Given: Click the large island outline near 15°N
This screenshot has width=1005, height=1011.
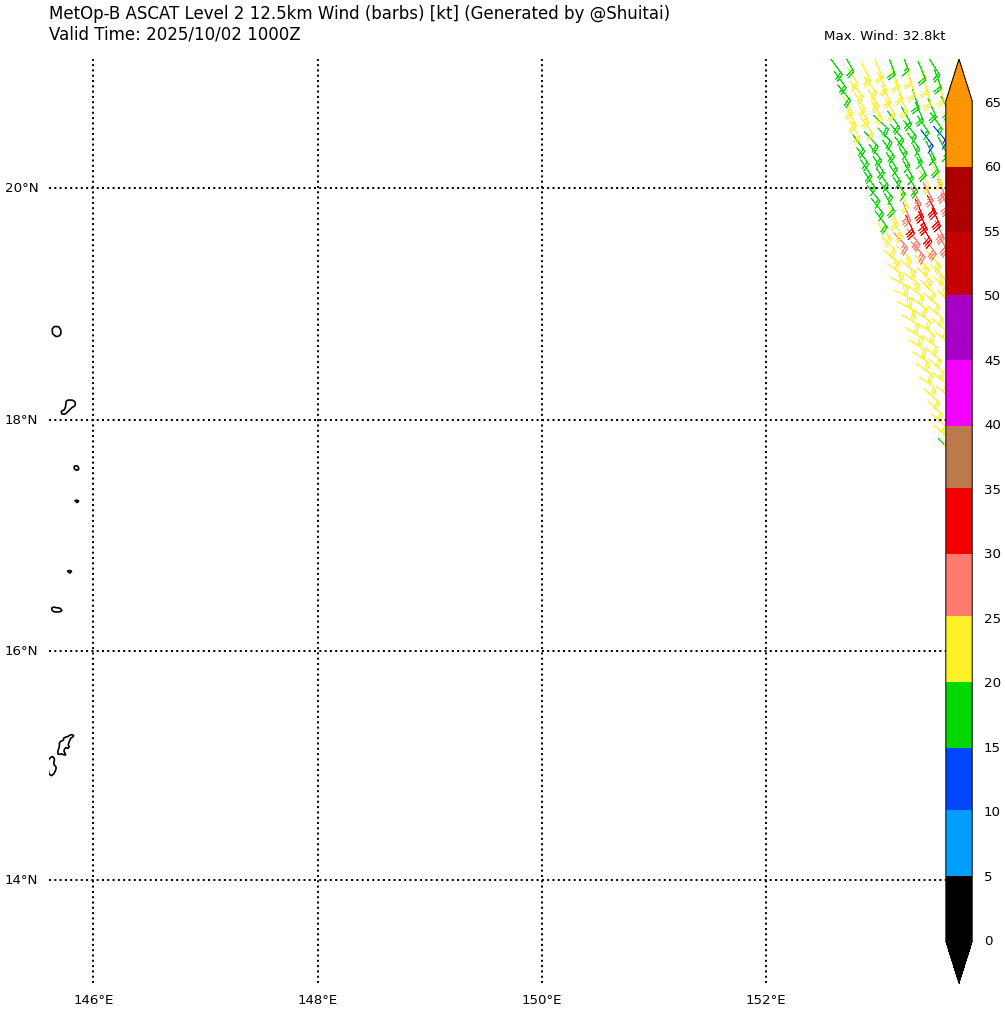Looking at the screenshot, I should pos(65,744).
